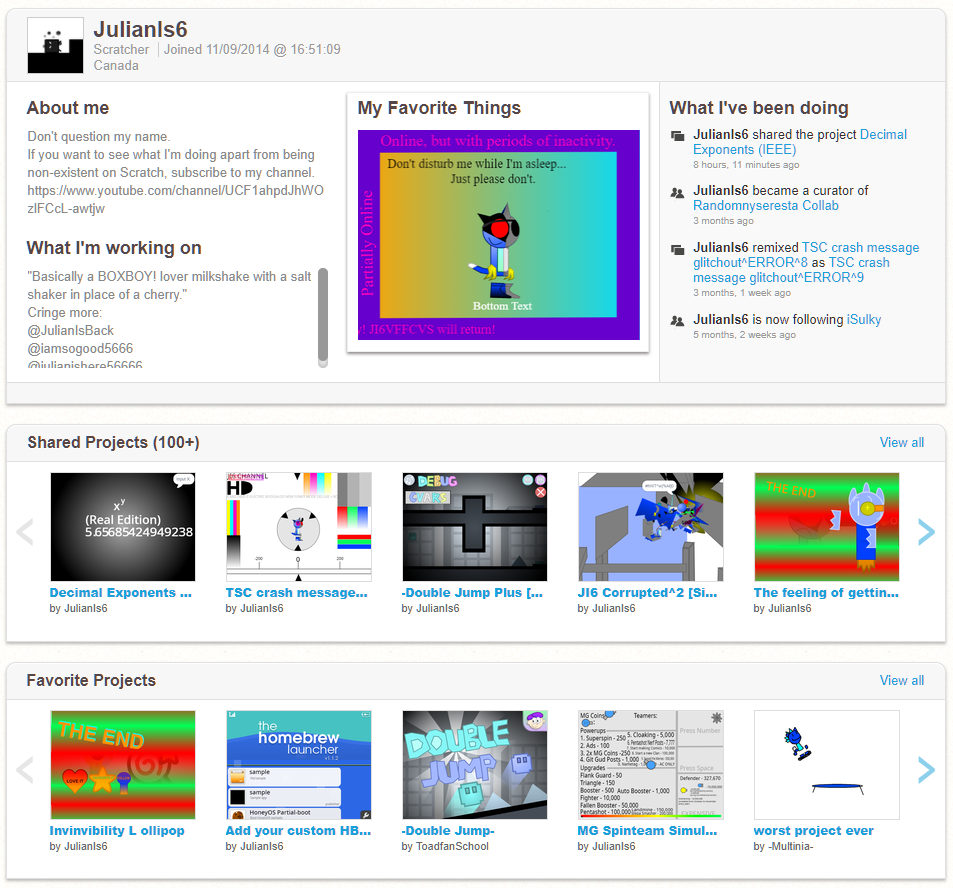Open View all for Favorite Projects
Screen dimensions: 953x888
[x=901, y=680]
